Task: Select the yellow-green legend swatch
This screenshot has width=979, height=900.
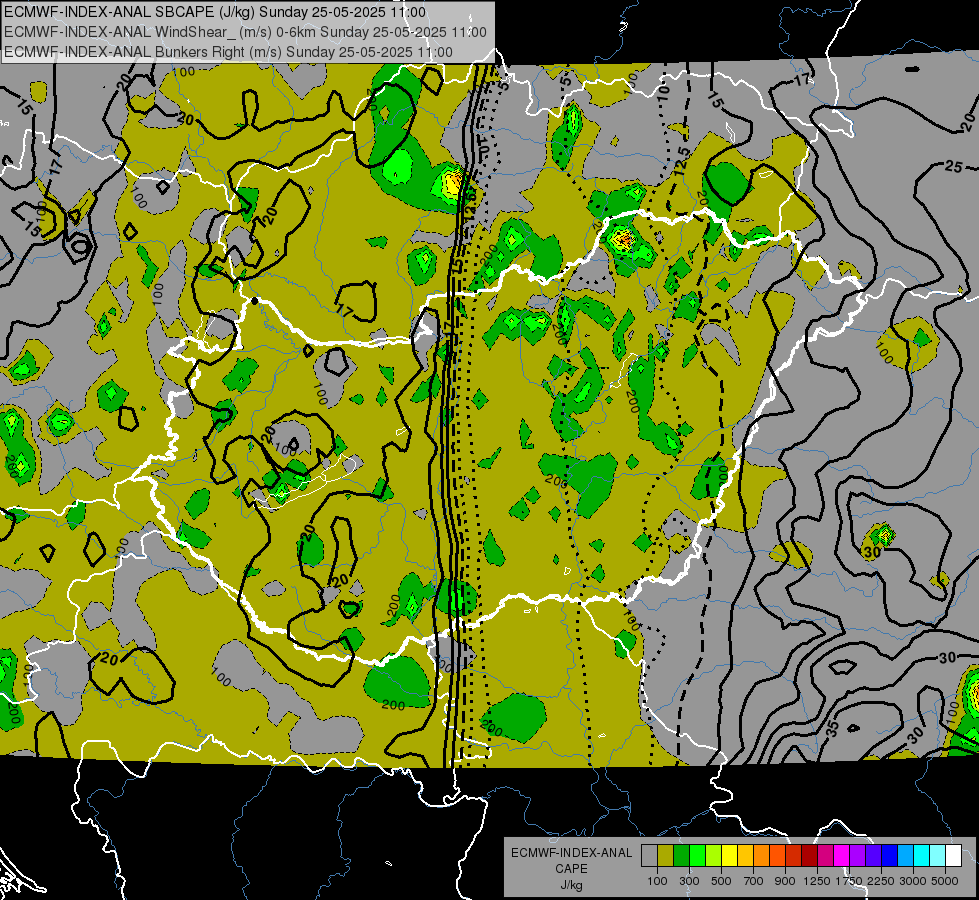Action: pyautogui.click(x=713, y=856)
